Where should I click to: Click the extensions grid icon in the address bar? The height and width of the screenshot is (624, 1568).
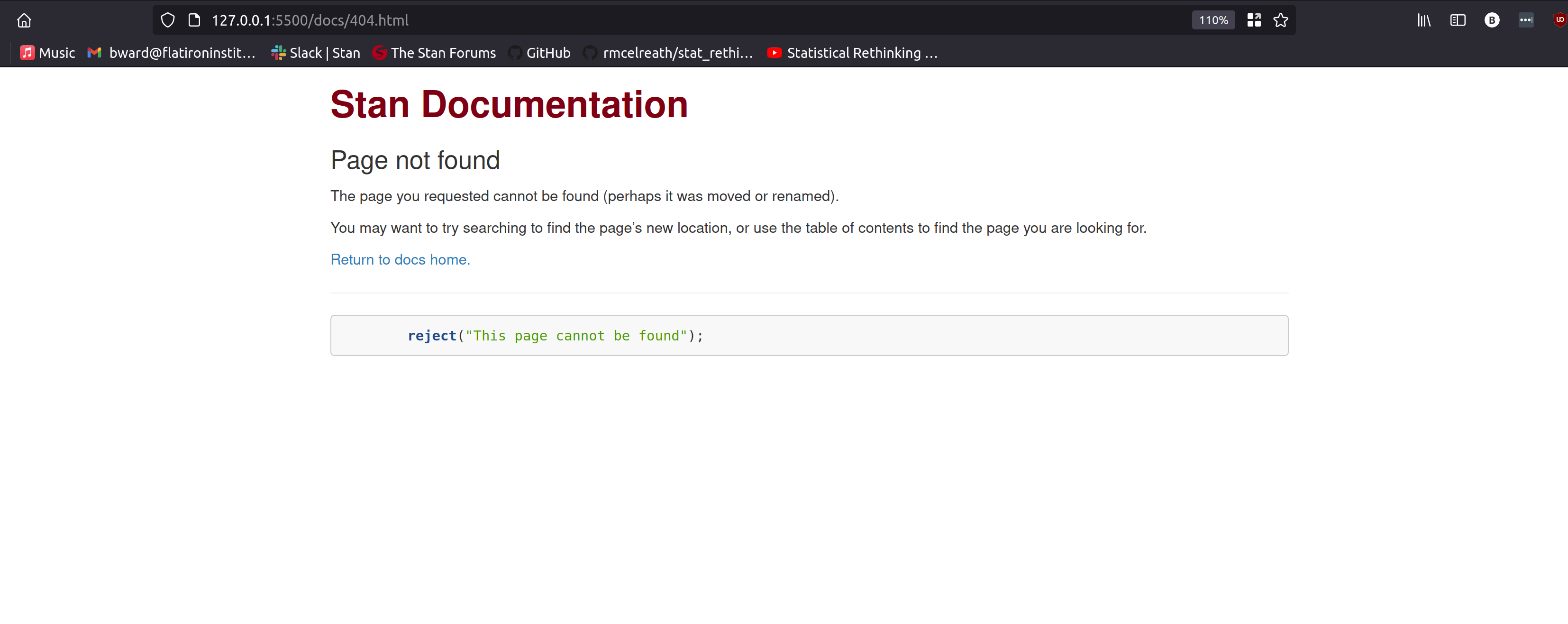point(1253,20)
